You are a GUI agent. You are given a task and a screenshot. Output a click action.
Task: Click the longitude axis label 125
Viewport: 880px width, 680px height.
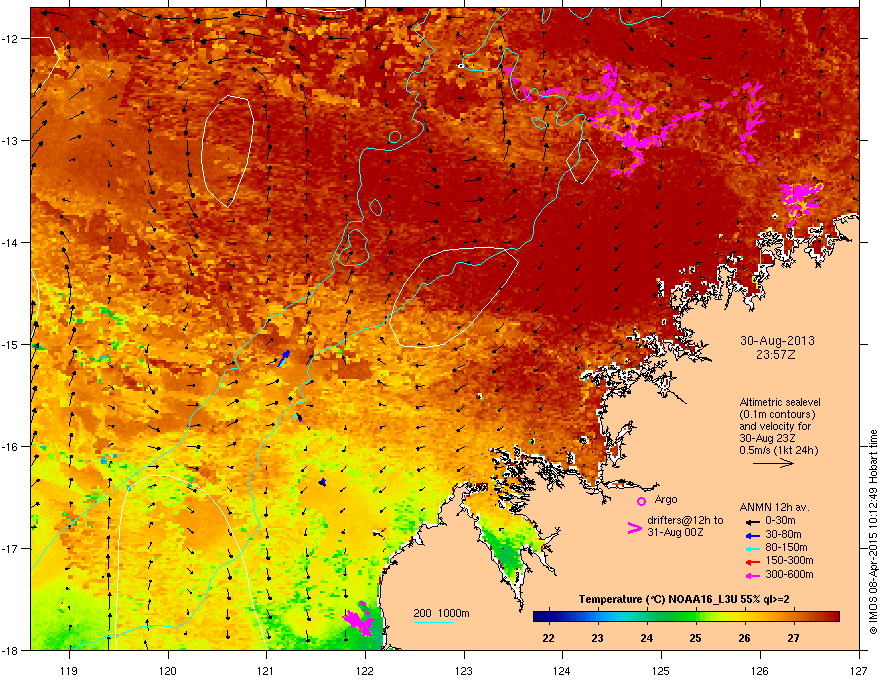click(661, 670)
